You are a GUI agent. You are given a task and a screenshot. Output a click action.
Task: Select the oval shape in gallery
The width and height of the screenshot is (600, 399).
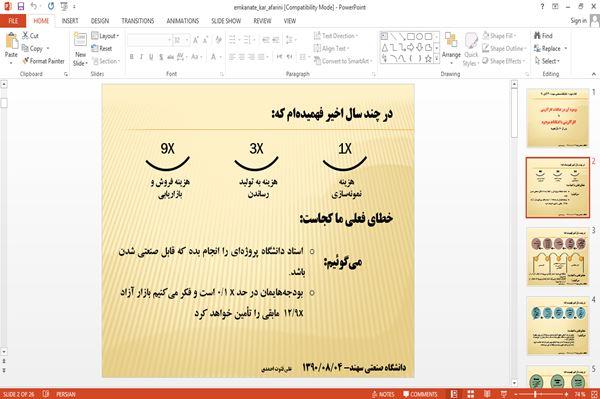tap(420, 37)
